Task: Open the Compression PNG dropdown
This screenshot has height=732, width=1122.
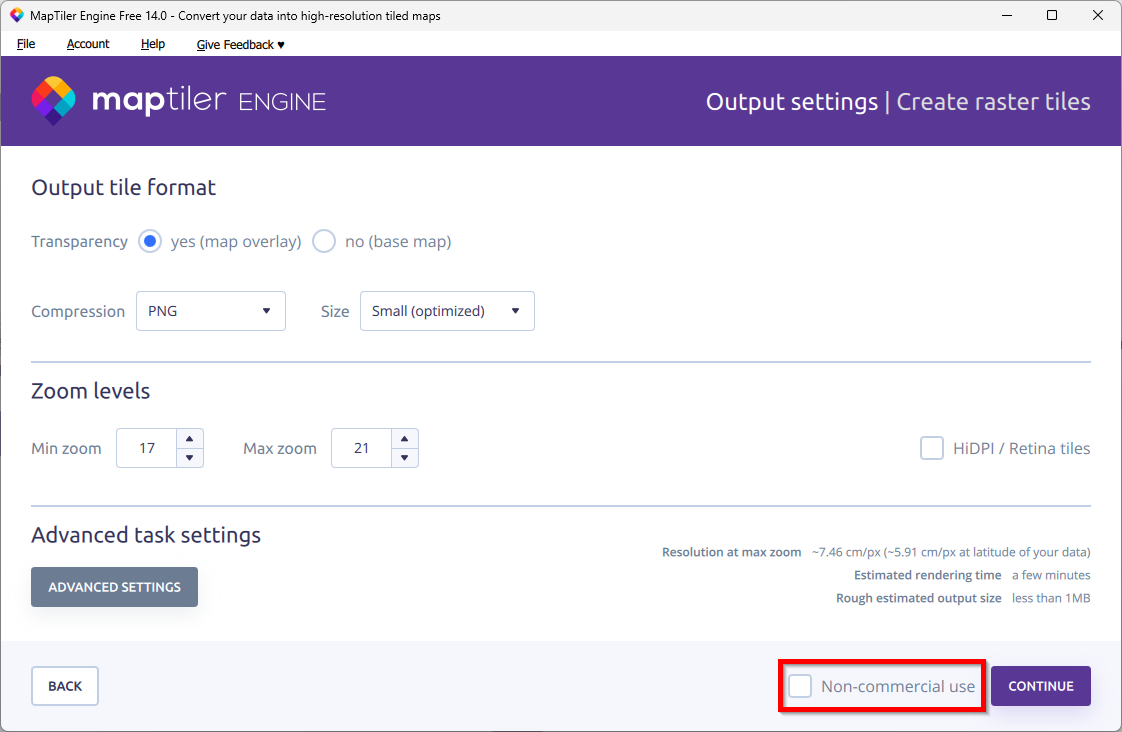Action: 210,311
